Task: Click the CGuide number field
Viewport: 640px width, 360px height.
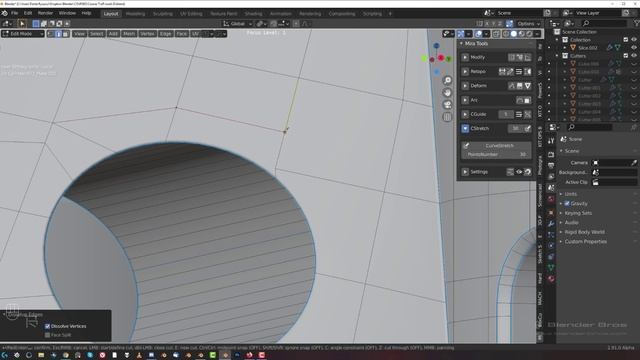Action: [506, 114]
